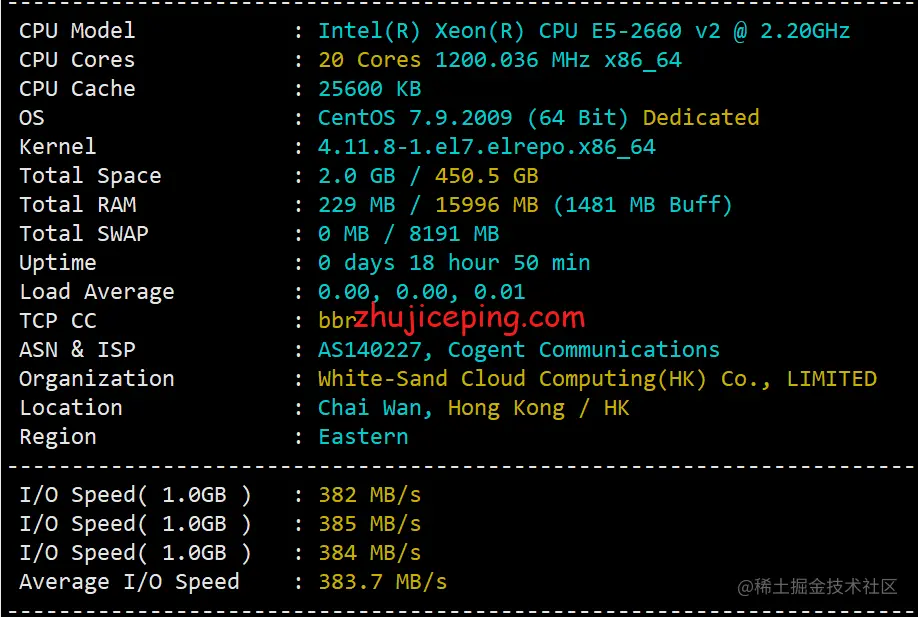Select the '382 MB/s' I/O speed
The height and width of the screenshot is (617, 918).
point(369,495)
